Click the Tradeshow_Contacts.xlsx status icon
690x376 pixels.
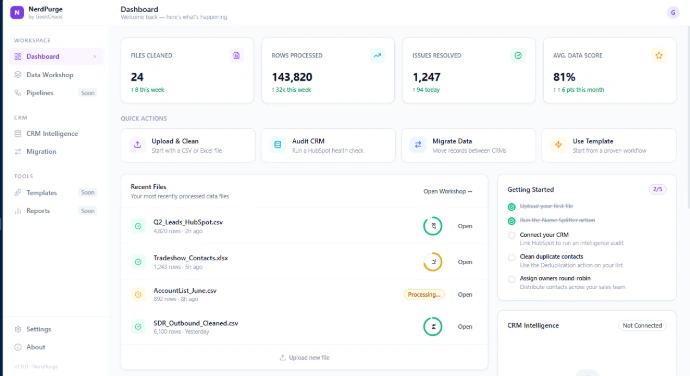point(138,262)
